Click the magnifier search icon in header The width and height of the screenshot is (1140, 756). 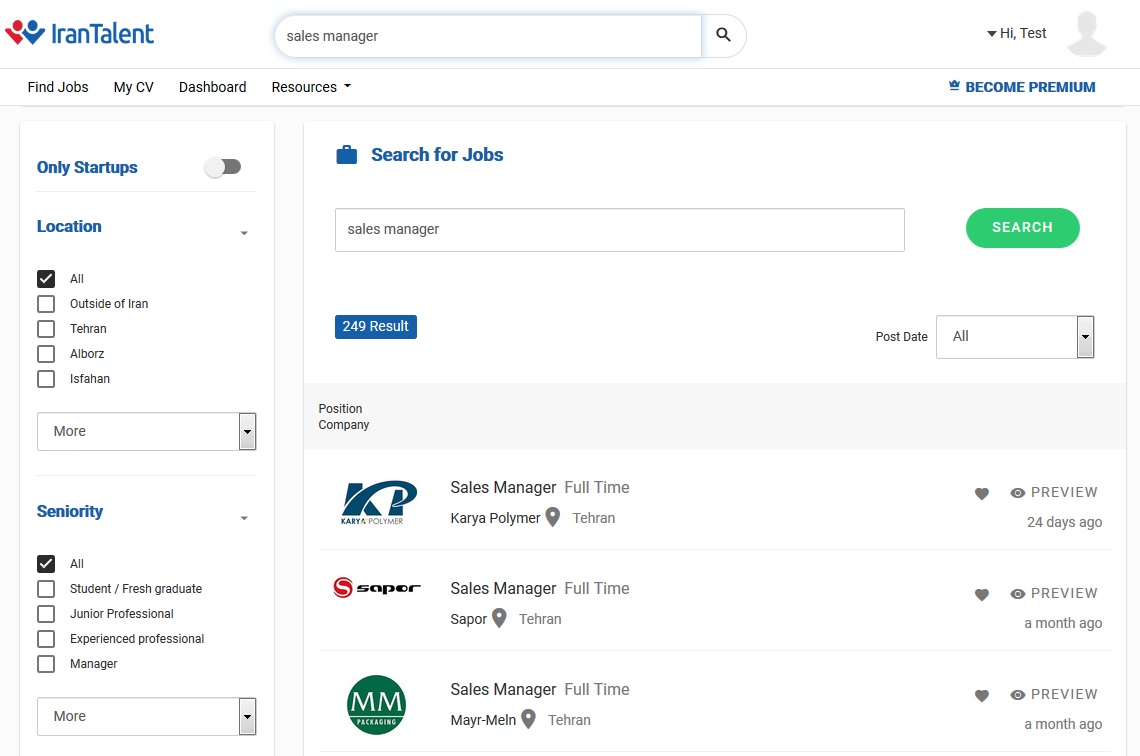(724, 36)
